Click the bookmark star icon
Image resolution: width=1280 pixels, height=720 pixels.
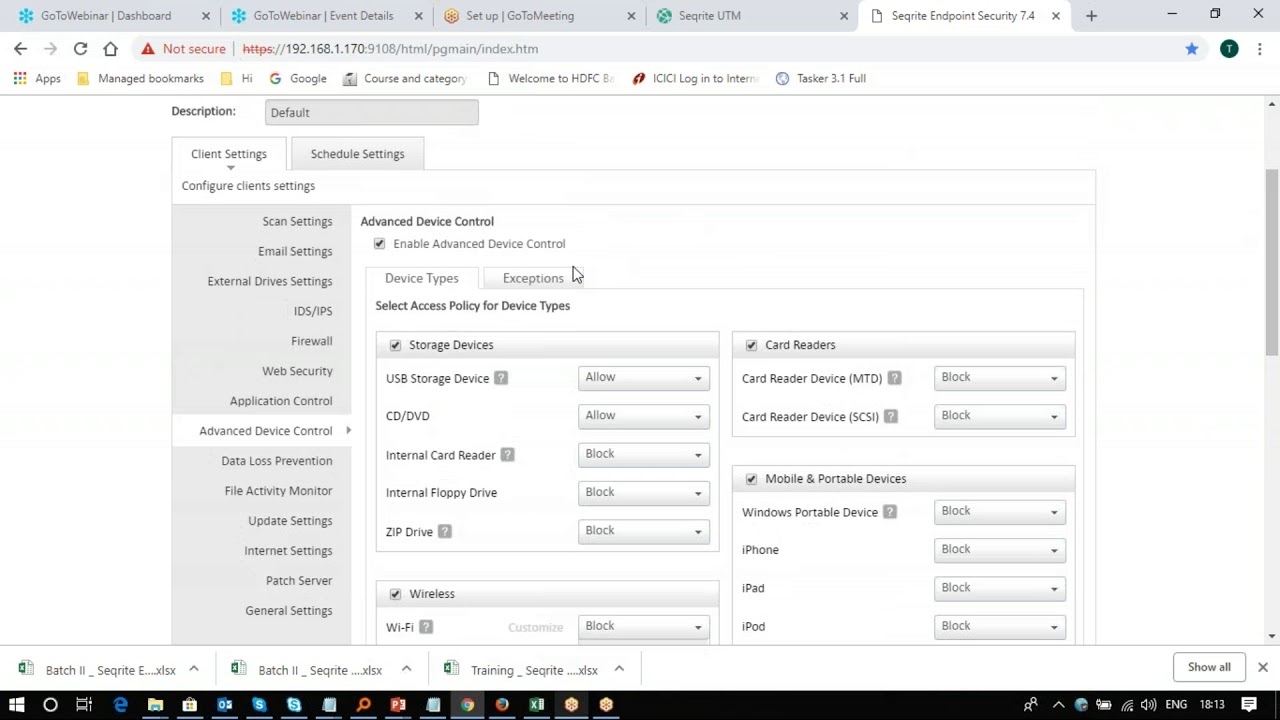point(1191,48)
